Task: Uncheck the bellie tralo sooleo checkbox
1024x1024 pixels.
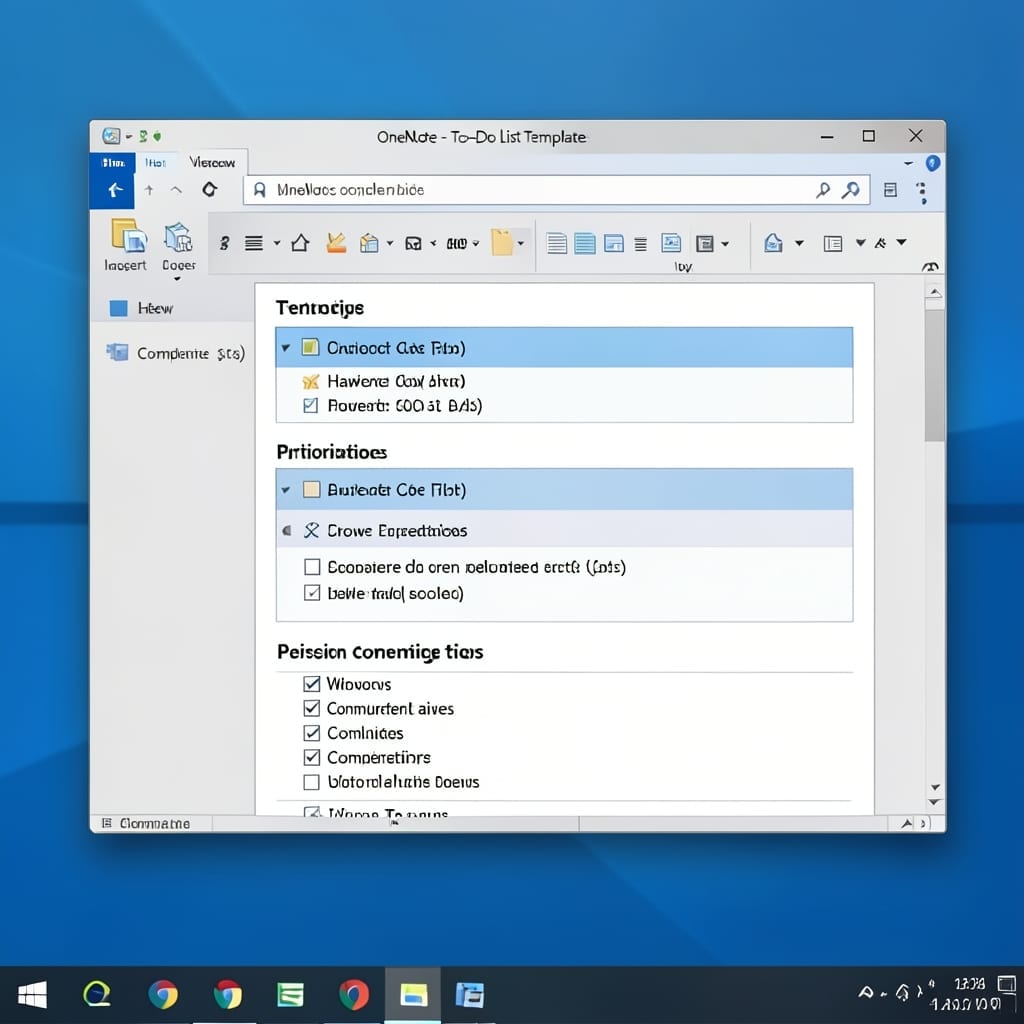Action: pyautogui.click(x=312, y=592)
